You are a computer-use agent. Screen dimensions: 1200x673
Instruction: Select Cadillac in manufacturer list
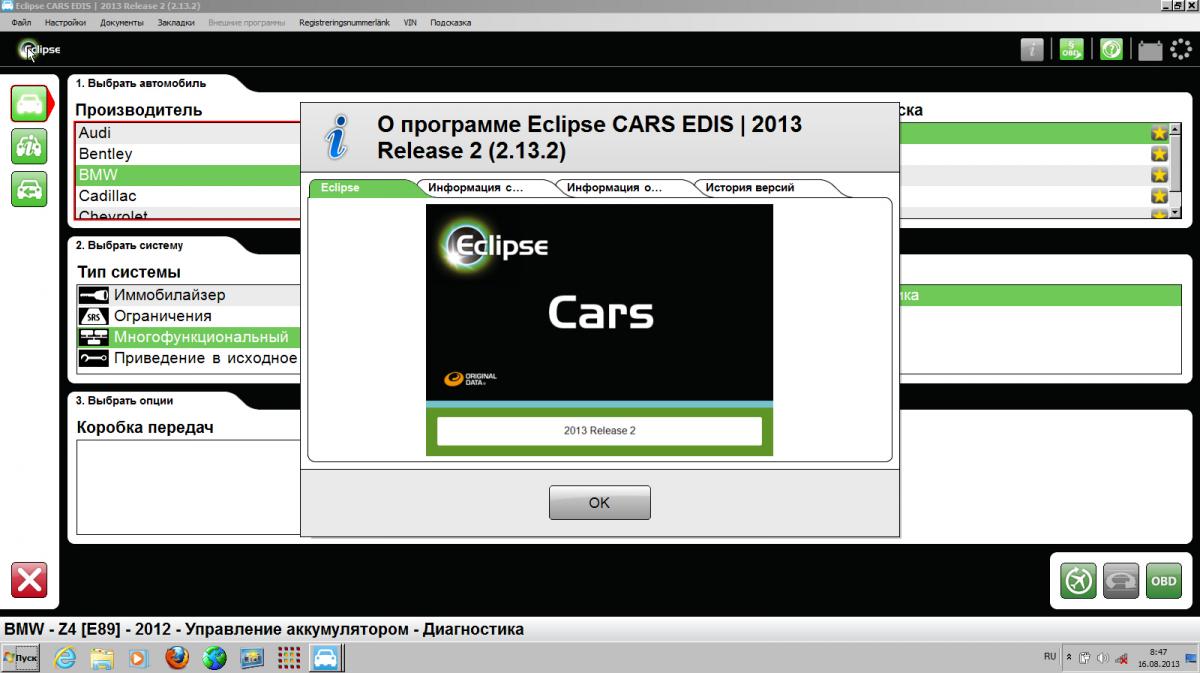pos(188,196)
